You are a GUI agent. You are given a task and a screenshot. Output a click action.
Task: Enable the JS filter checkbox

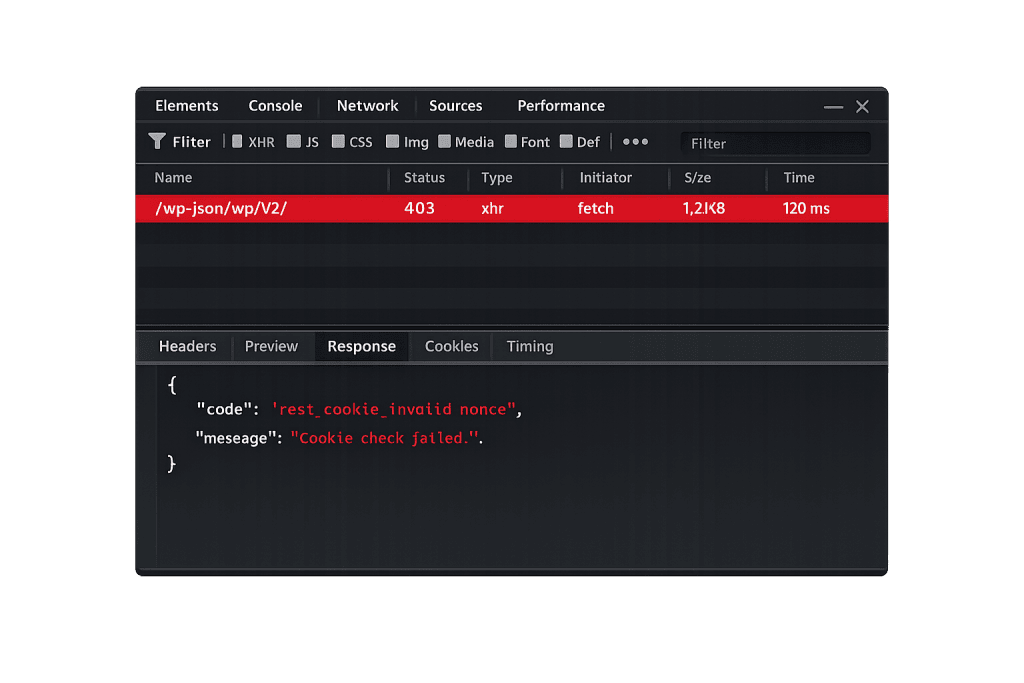coord(294,142)
